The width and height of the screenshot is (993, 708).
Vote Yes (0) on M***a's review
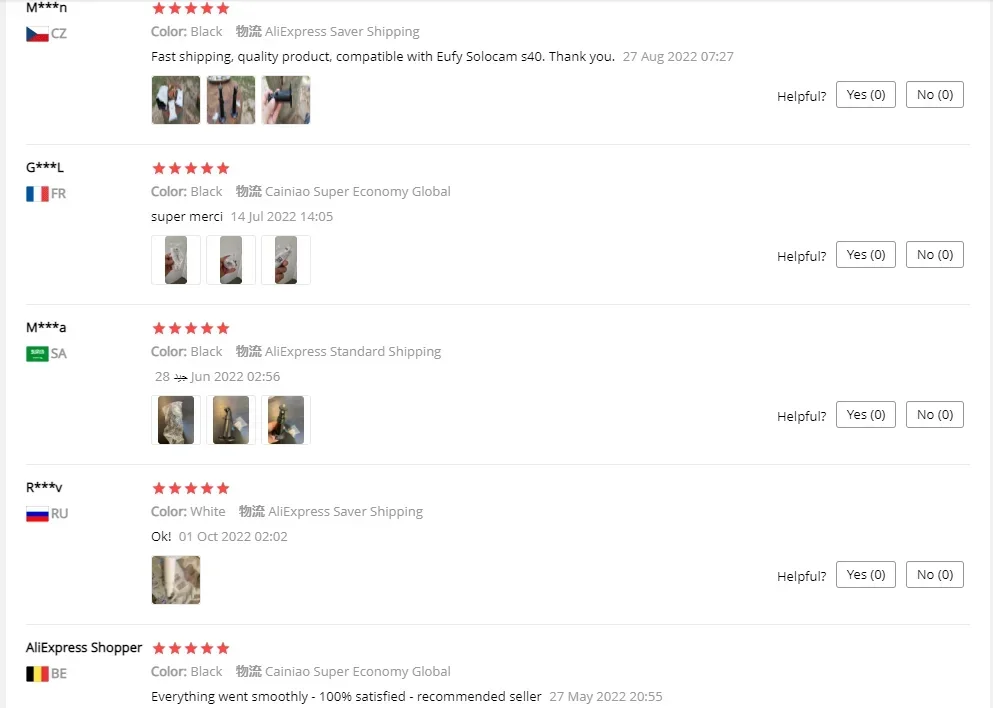point(865,415)
